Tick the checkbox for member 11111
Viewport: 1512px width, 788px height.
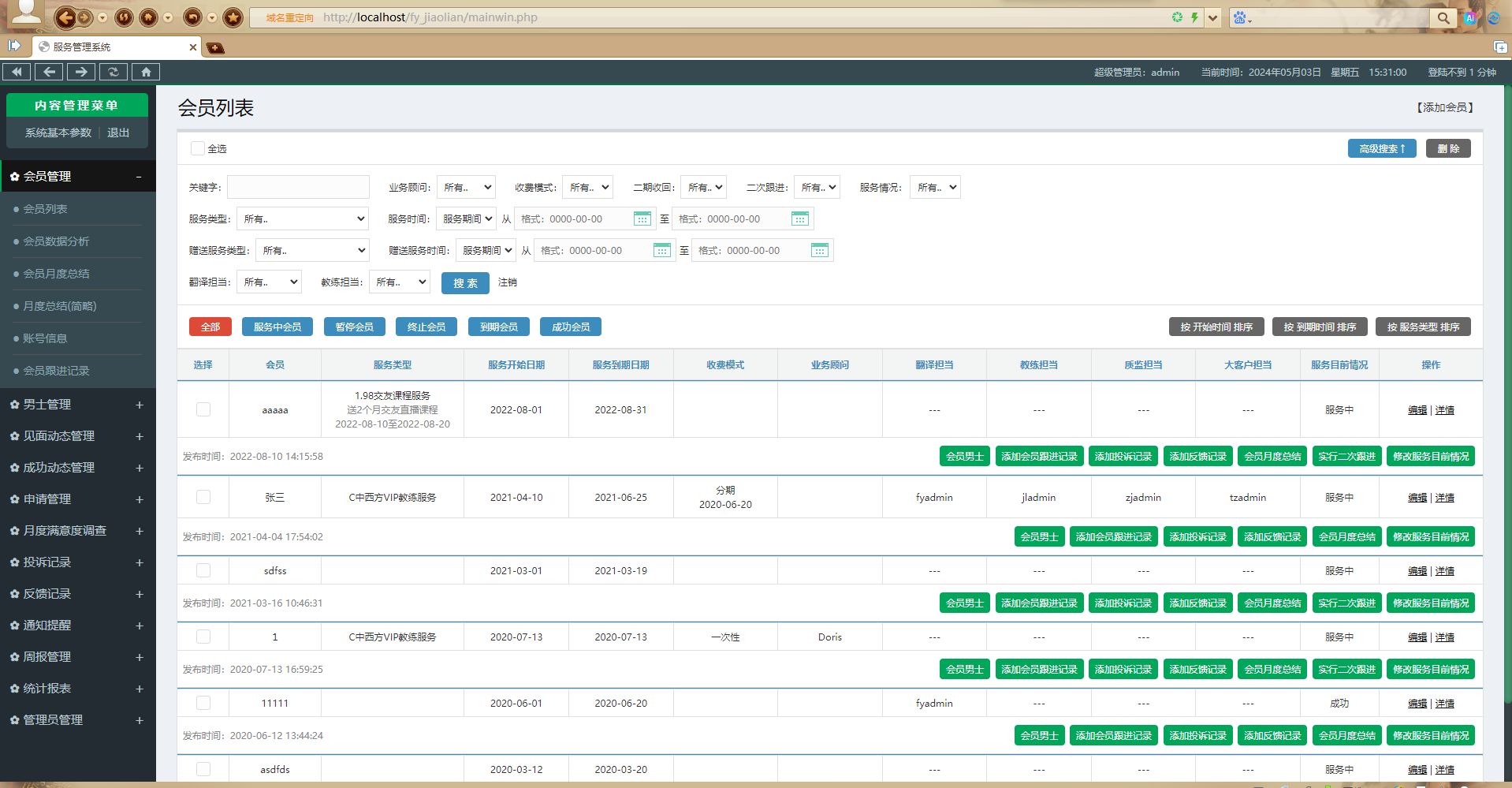(x=203, y=703)
